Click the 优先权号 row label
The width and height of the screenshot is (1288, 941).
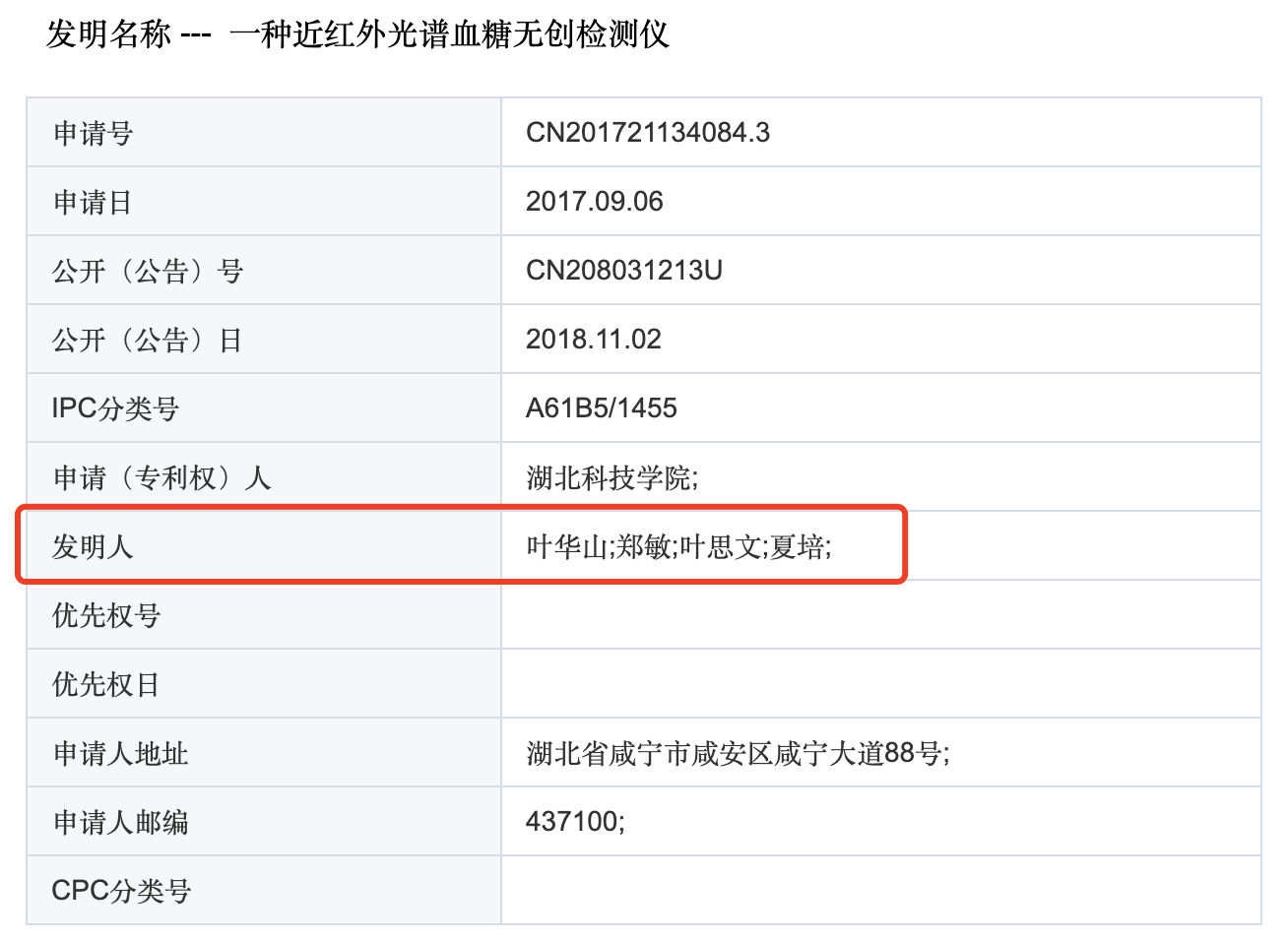[x=106, y=616]
